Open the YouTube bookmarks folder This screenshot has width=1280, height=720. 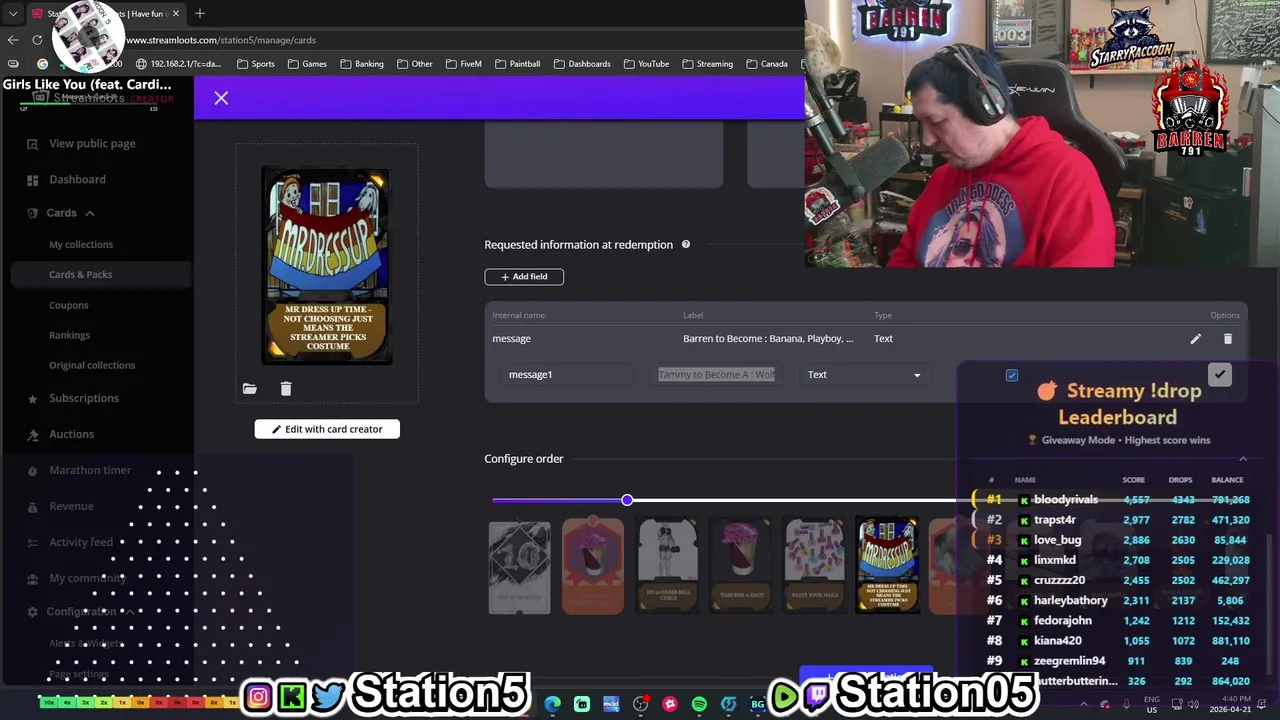[646, 64]
